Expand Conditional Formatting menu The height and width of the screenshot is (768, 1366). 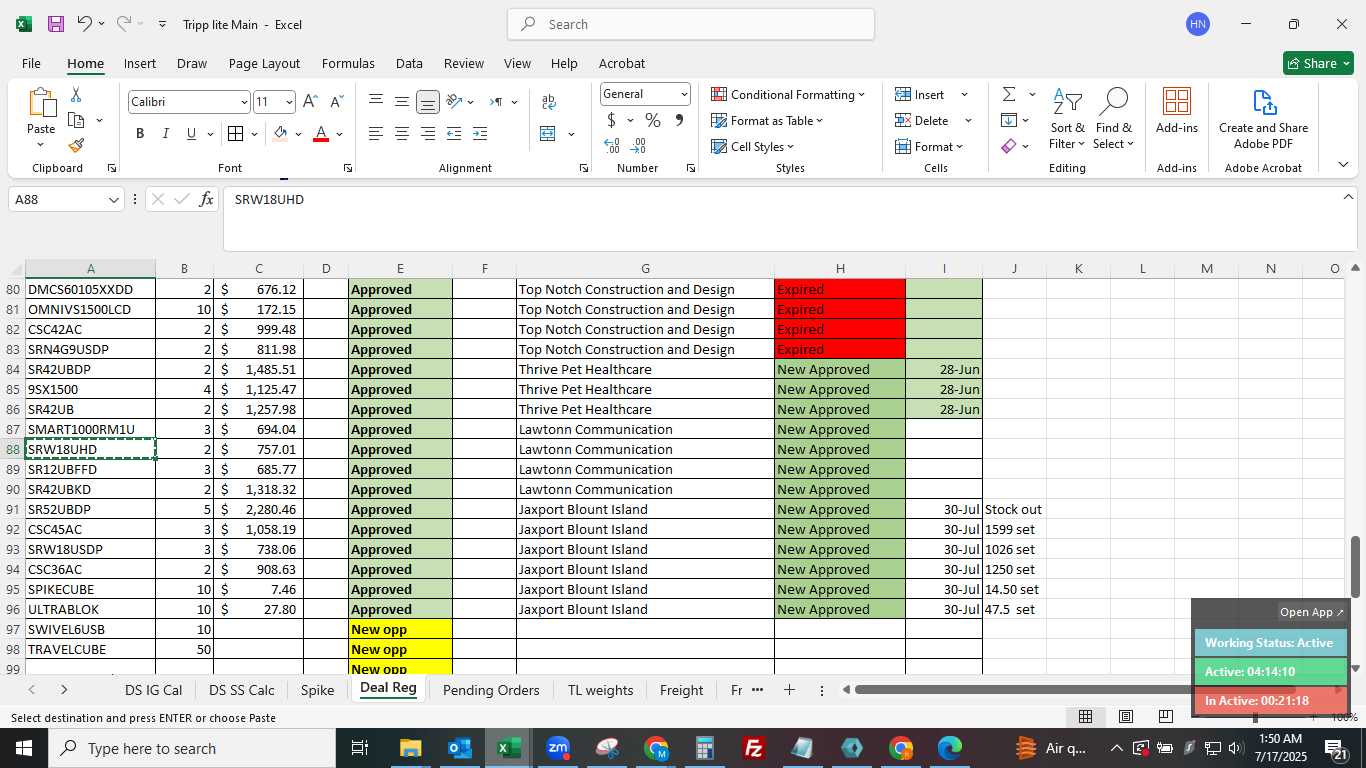[x=788, y=95]
